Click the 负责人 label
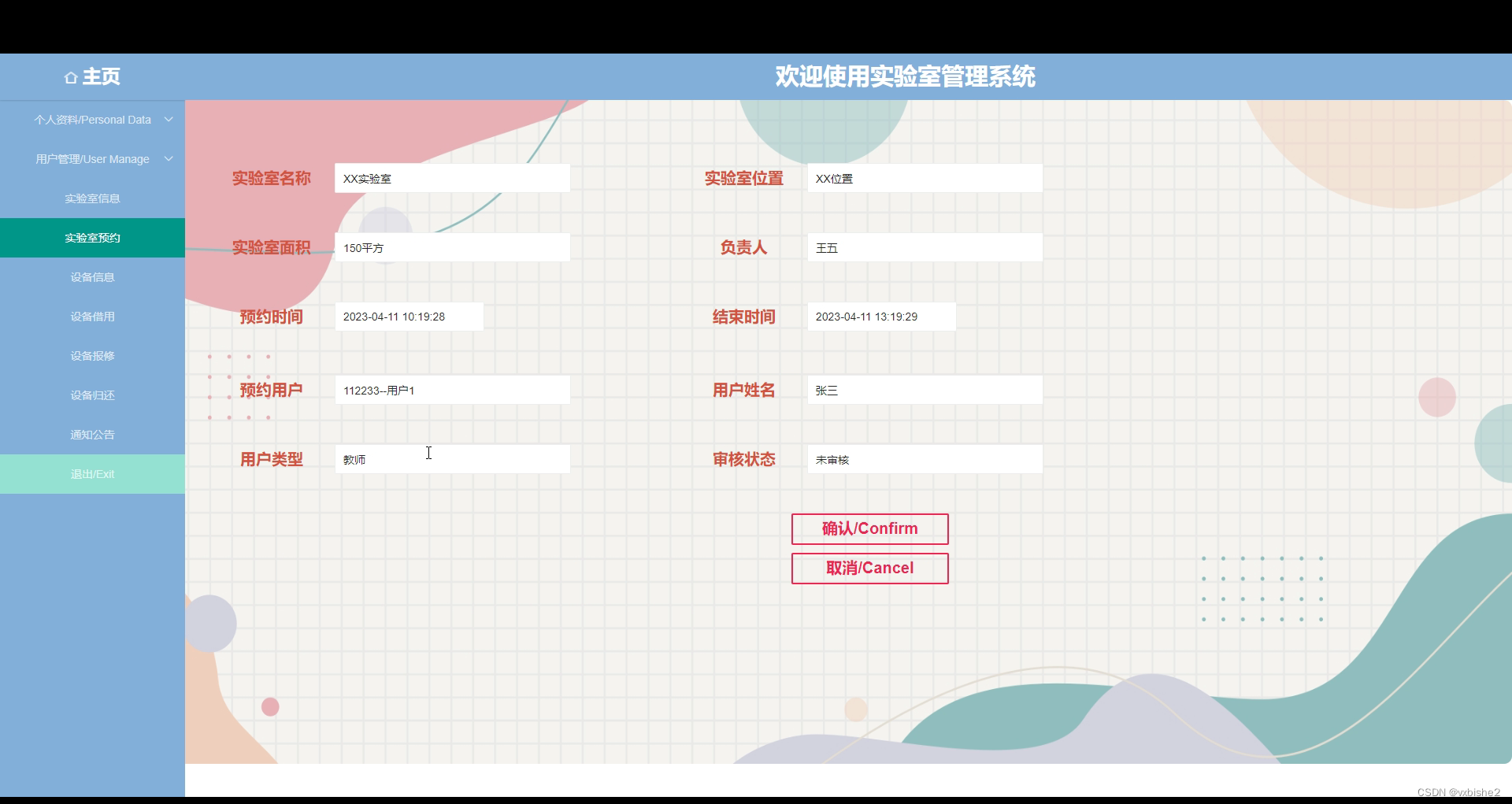The image size is (1512, 804). (x=744, y=248)
